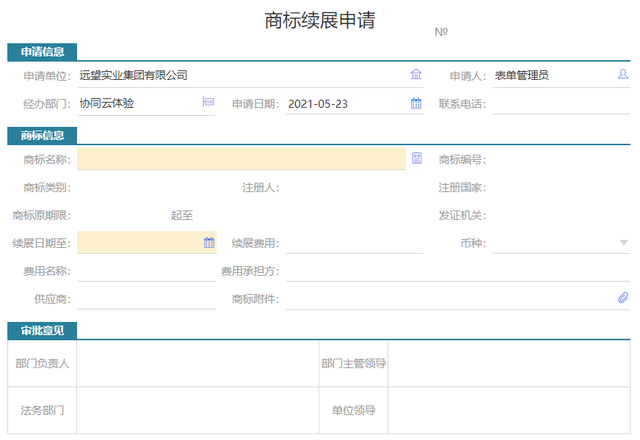Viewport: 640px width, 440px height.
Task: Click the 部门负责人 approval opinion cell
Action: click(197, 363)
